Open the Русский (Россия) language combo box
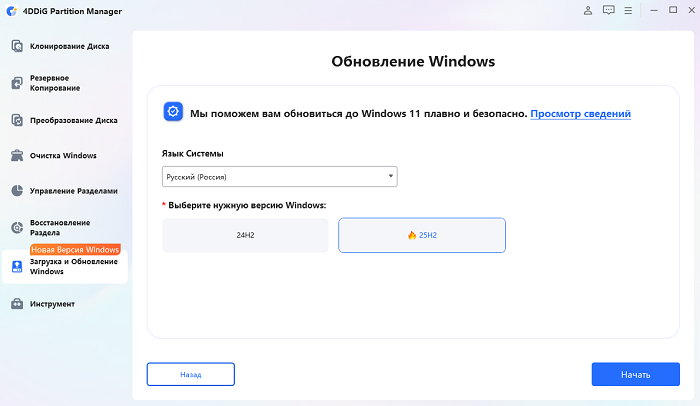This screenshot has width=700, height=406. (x=279, y=177)
